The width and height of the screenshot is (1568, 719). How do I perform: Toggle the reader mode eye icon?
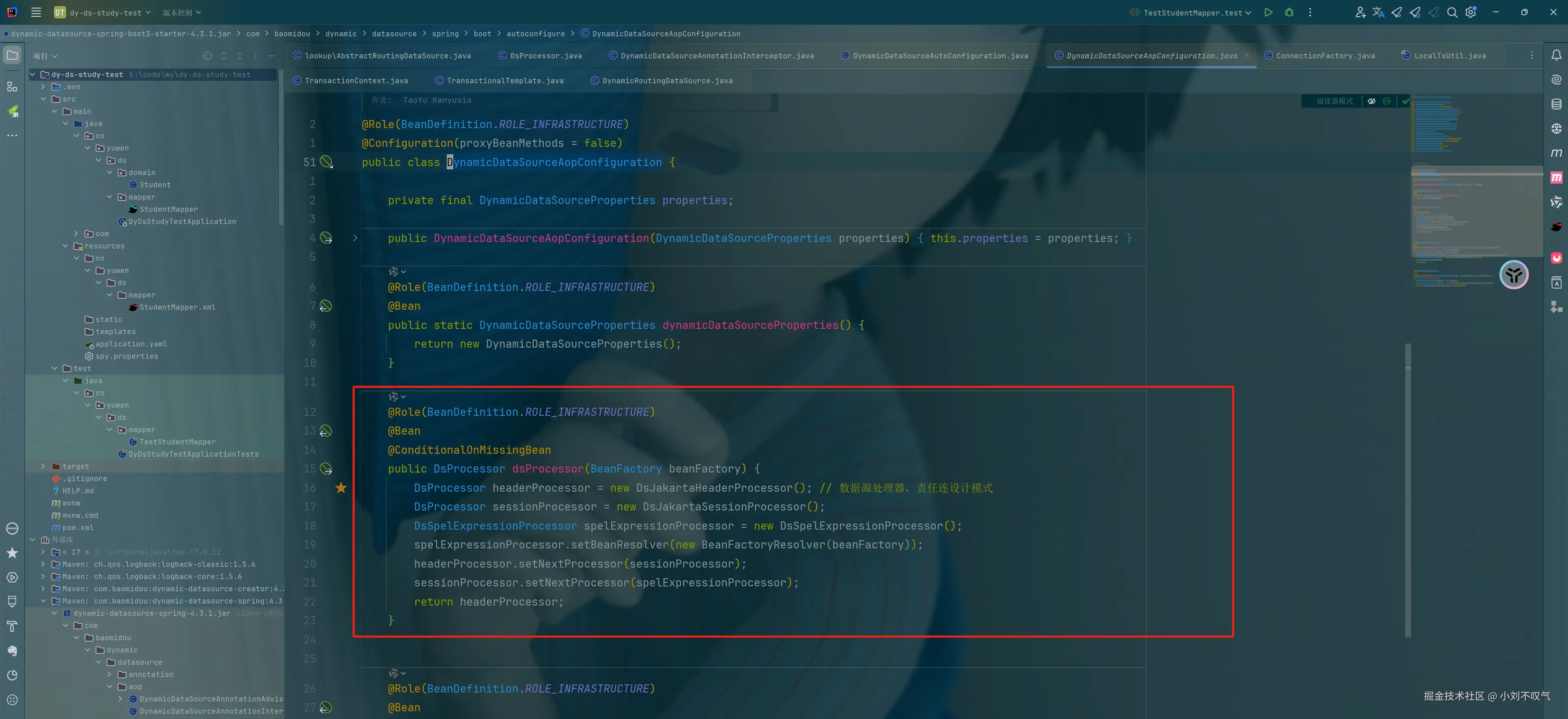tap(1372, 101)
